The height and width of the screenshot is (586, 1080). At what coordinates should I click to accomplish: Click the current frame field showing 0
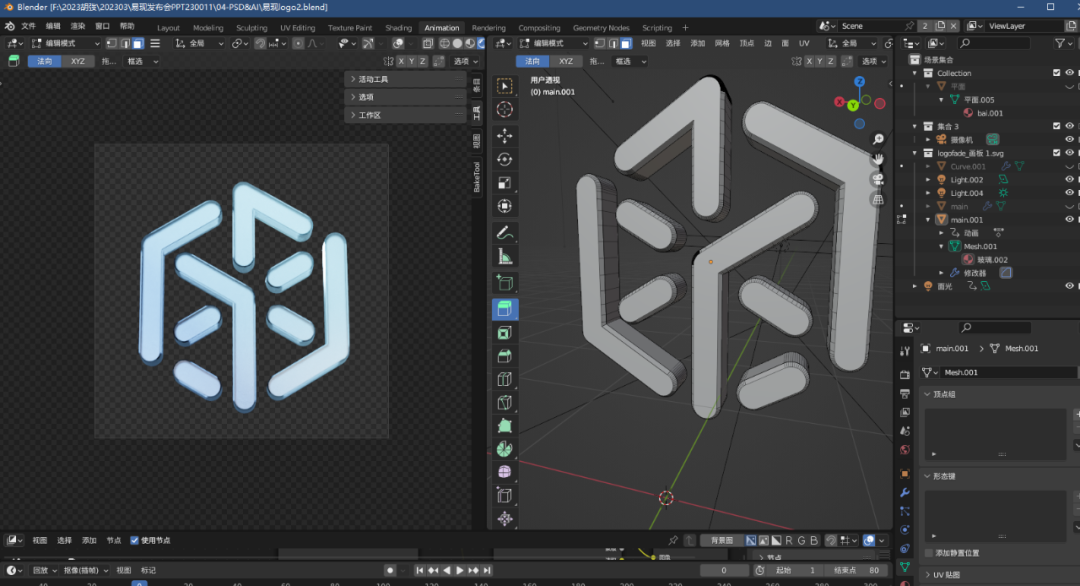tap(724, 570)
